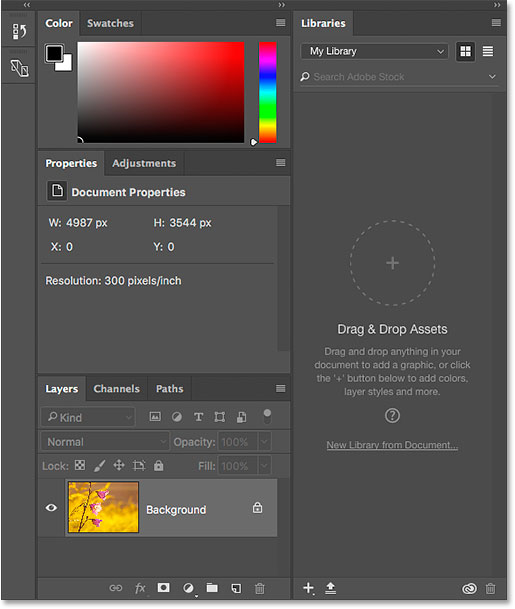
Task: Toggle lock position
Action: coord(119,465)
